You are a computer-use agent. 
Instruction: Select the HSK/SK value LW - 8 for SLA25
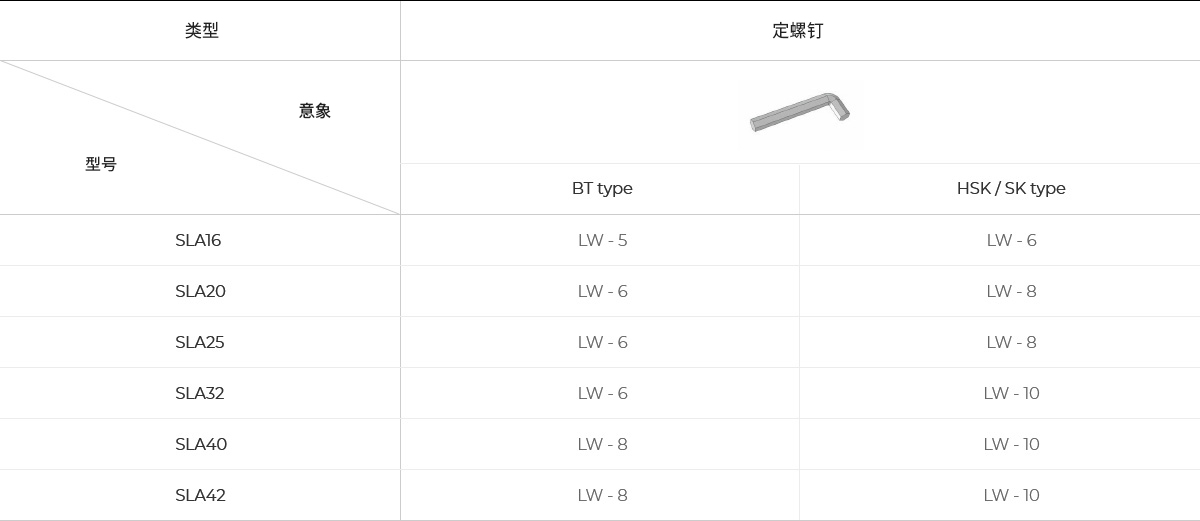1011,342
